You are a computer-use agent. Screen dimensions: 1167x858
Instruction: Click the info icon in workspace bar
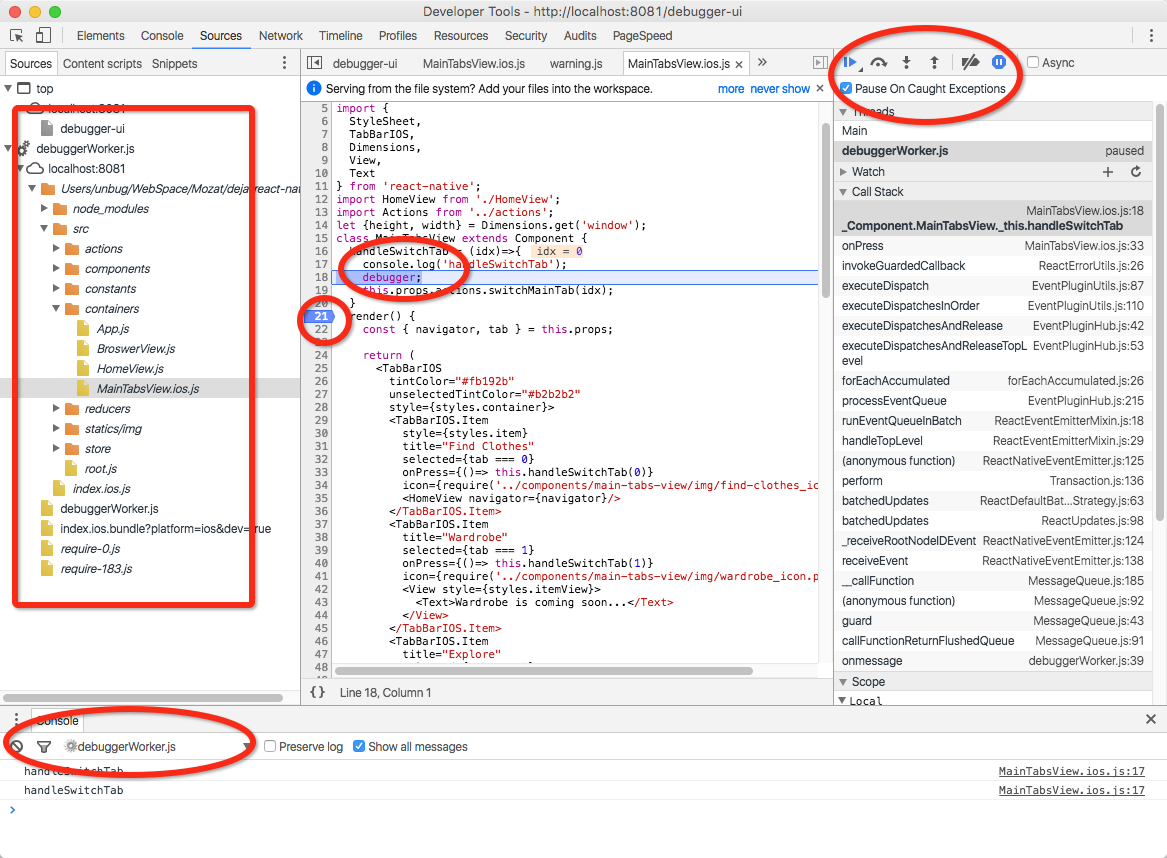point(314,89)
